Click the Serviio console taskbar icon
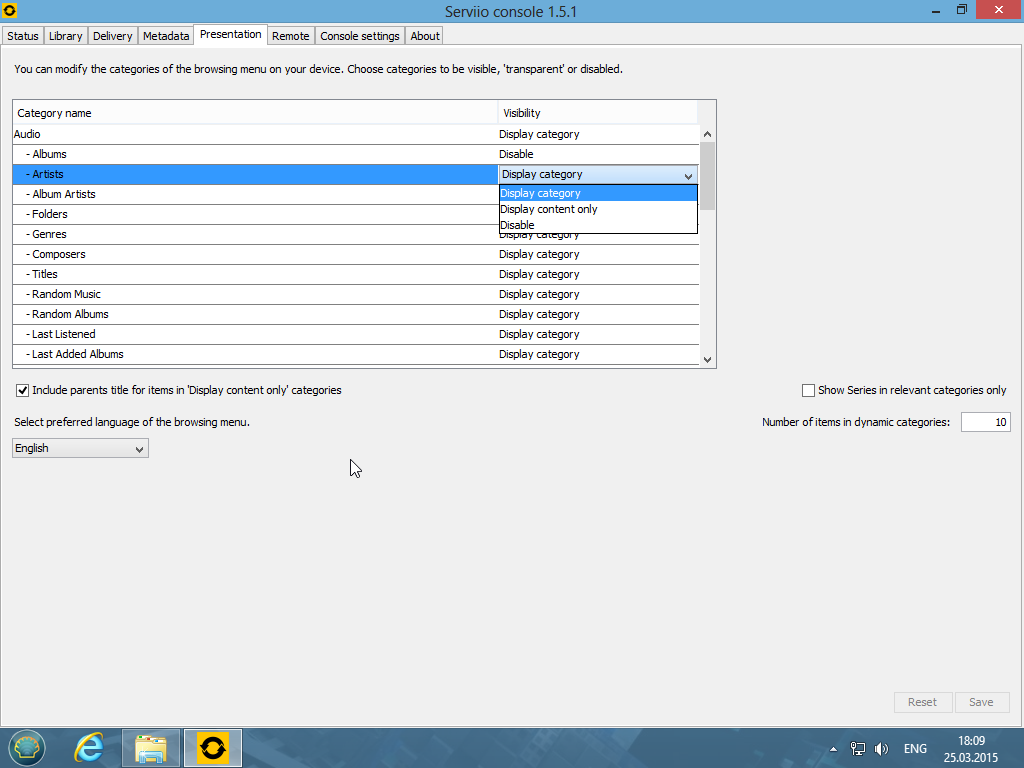The image size is (1024, 768). click(x=212, y=747)
